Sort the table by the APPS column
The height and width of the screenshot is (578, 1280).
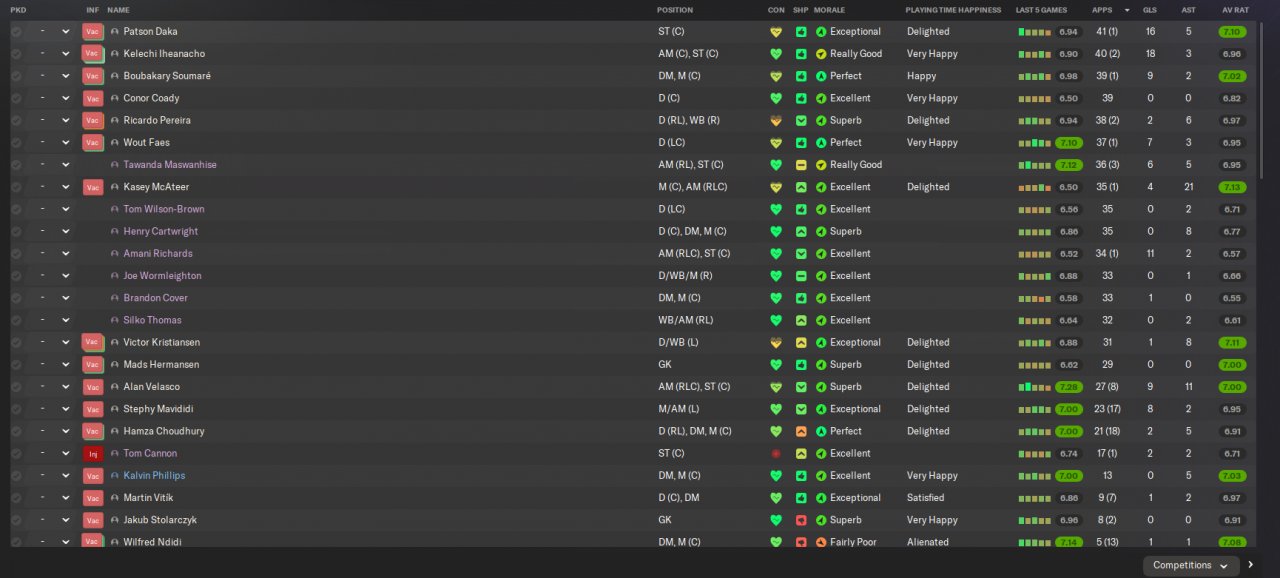click(x=1102, y=10)
